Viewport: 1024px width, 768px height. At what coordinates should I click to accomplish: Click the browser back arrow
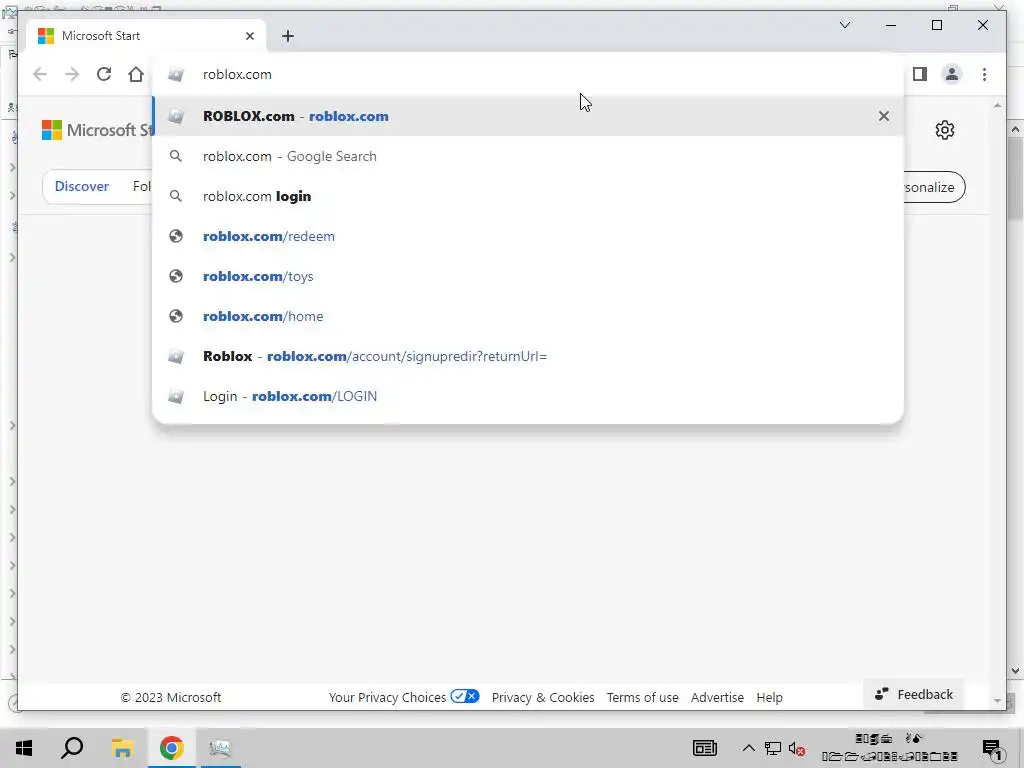pyautogui.click(x=40, y=74)
